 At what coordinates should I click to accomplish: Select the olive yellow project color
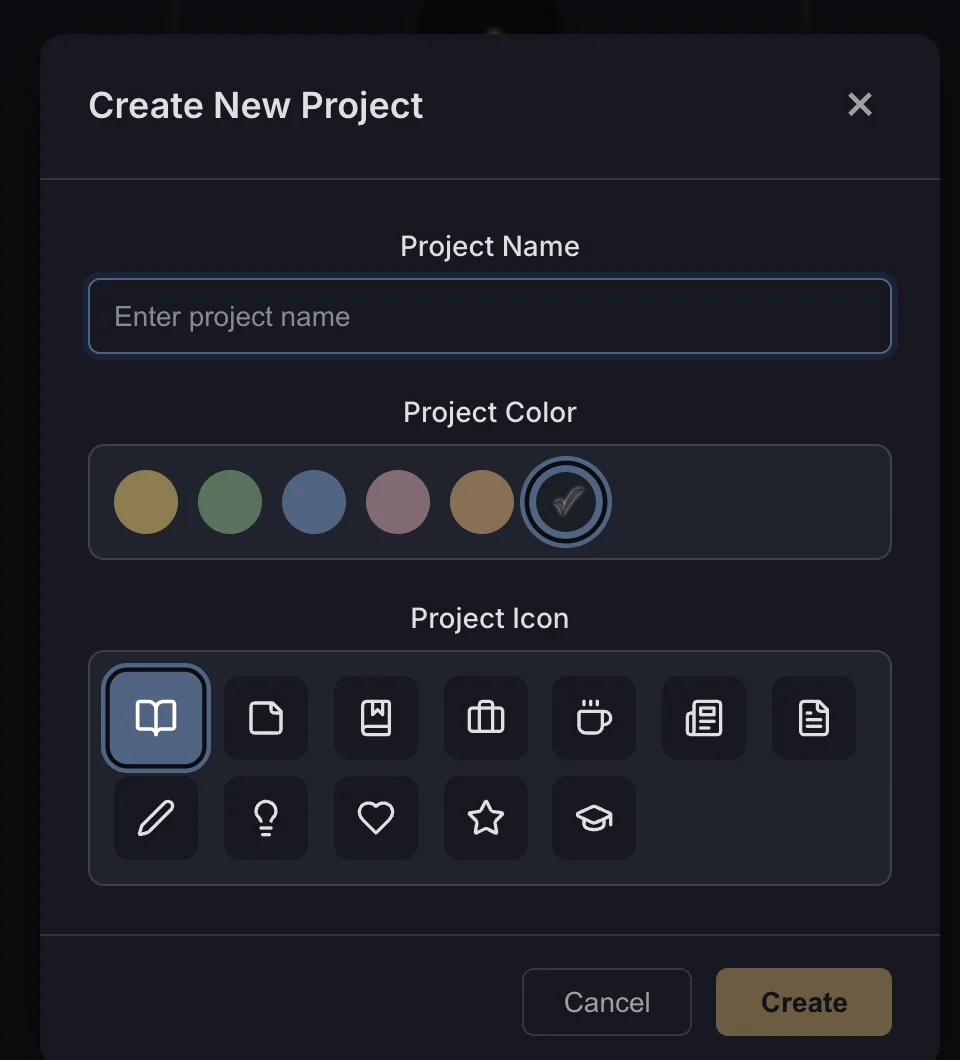pos(146,502)
